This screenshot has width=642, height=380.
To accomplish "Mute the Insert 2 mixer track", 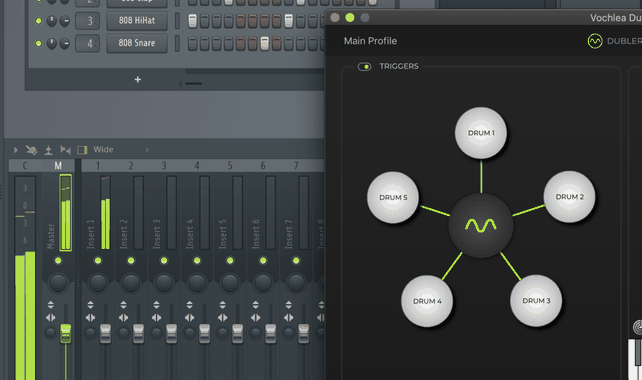I will click(x=131, y=260).
